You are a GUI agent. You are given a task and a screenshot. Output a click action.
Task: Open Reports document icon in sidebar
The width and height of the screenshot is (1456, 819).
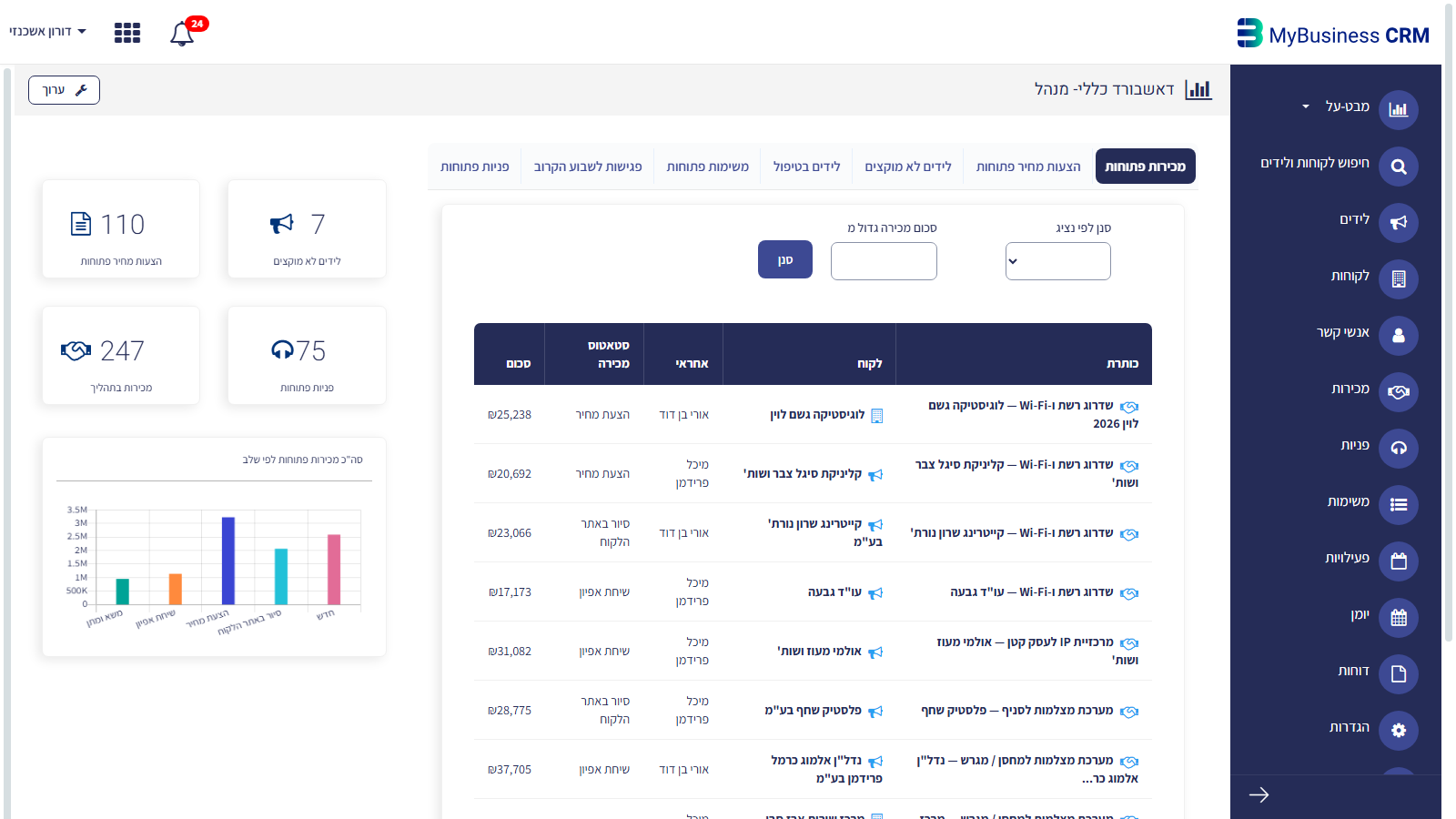(x=1399, y=674)
